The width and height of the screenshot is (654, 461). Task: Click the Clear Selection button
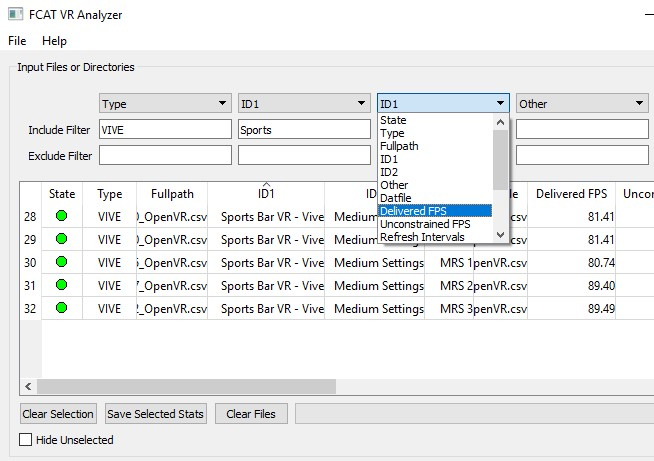tap(58, 414)
